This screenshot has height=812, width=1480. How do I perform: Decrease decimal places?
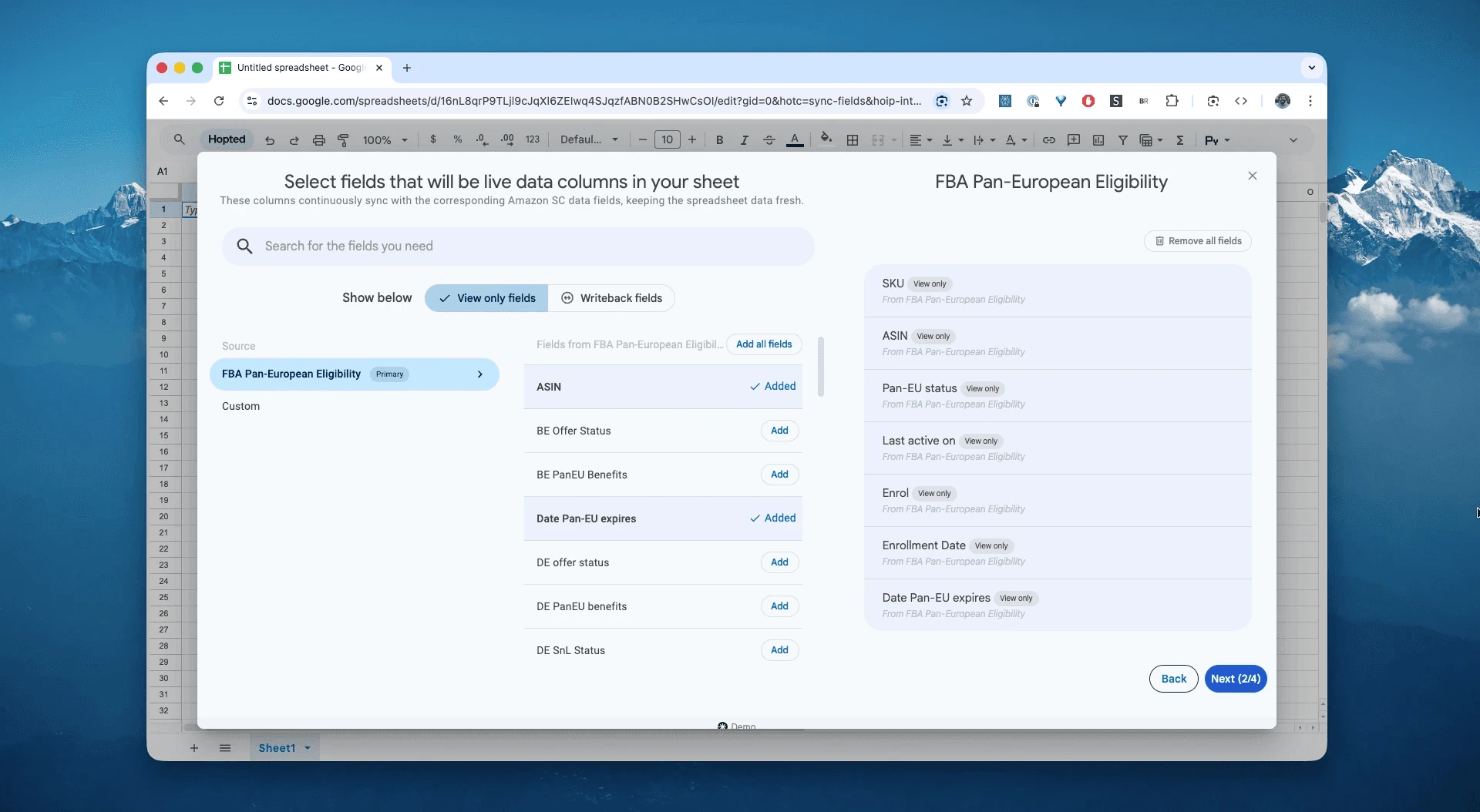coord(482,139)
